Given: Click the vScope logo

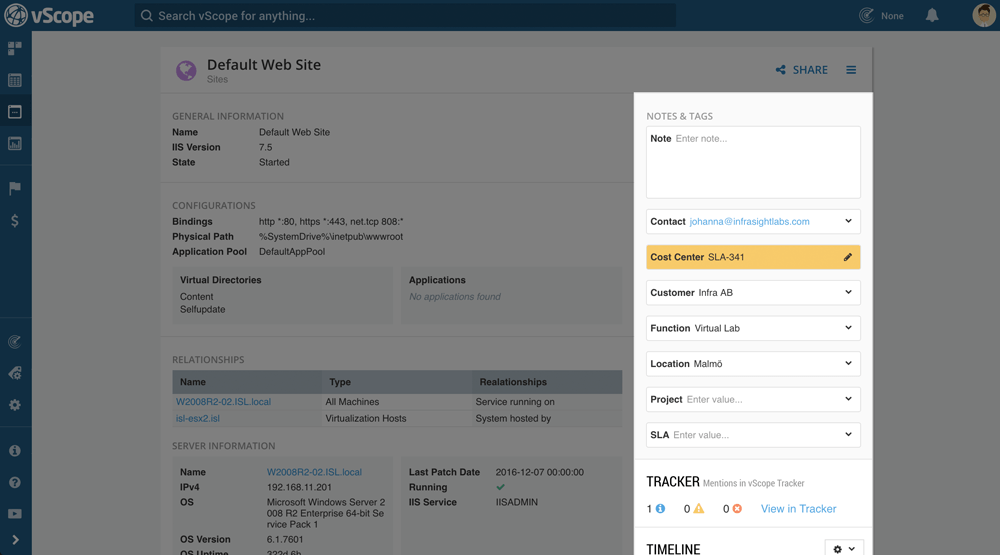Looking at the screenshot, I should tap(49, 15).
